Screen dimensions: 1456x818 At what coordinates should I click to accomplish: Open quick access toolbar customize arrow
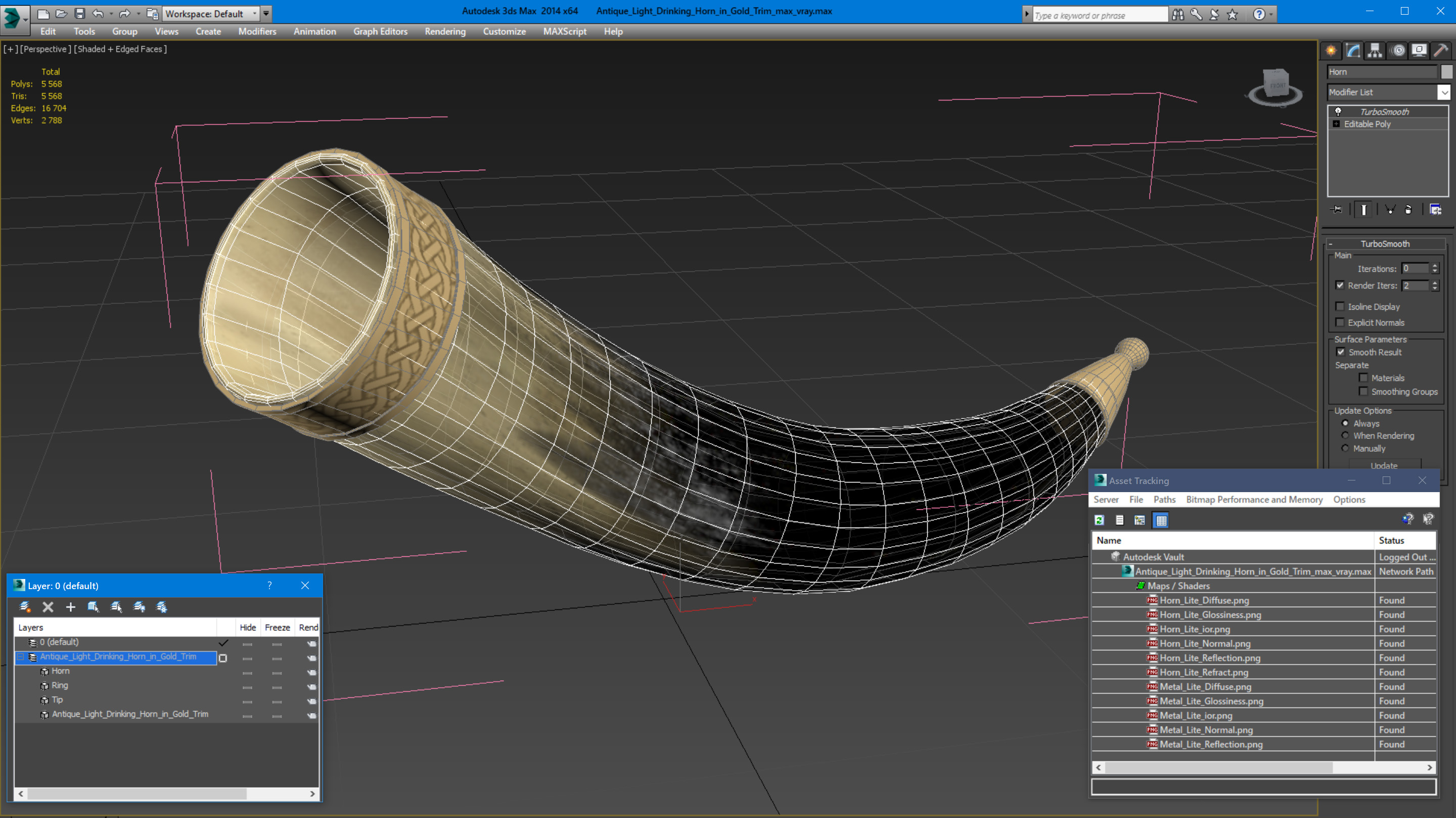pos(265,14)
